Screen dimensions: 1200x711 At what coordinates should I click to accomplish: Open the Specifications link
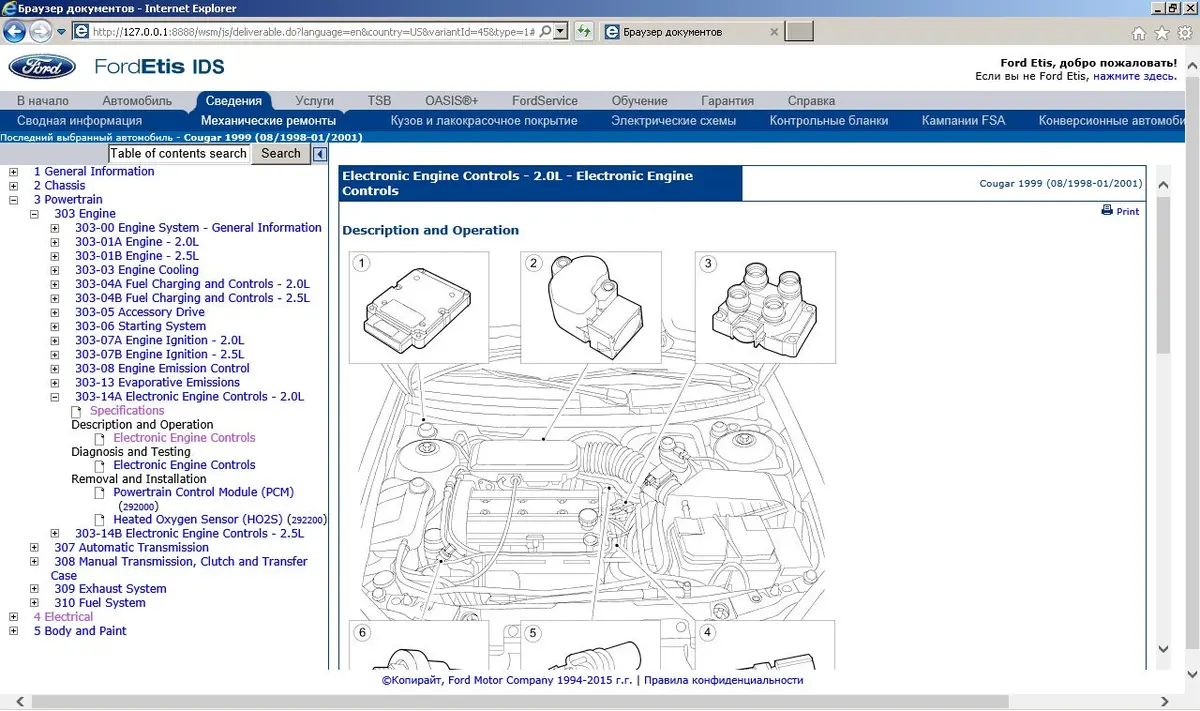[x=127, y=411]
